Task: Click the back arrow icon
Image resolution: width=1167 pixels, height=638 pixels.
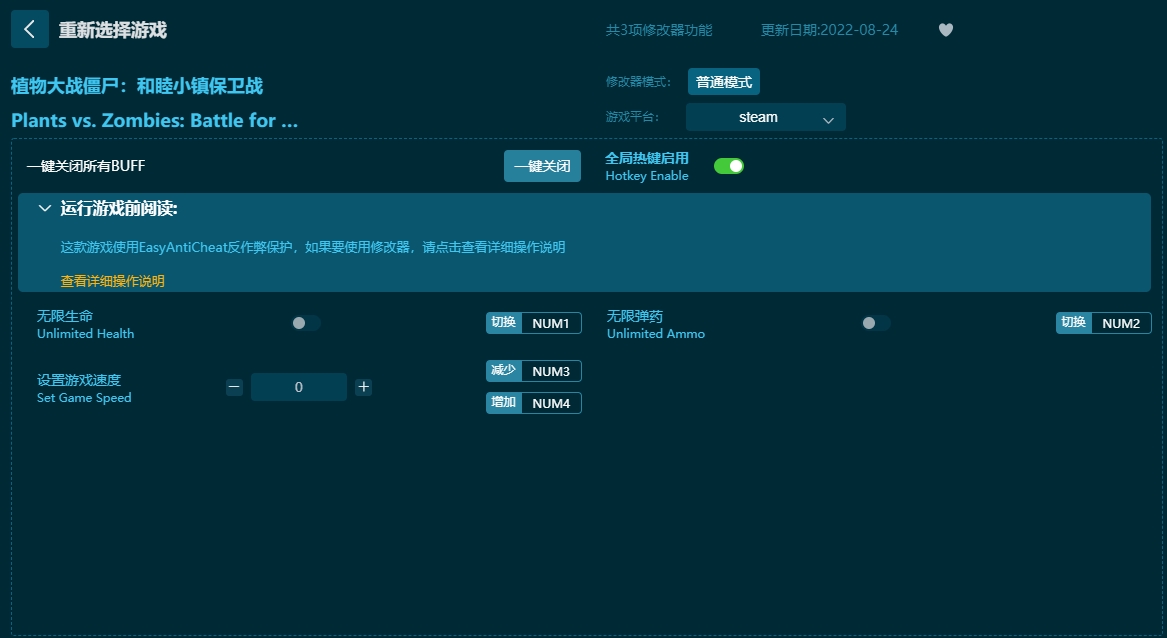Action: click(29, 30)
